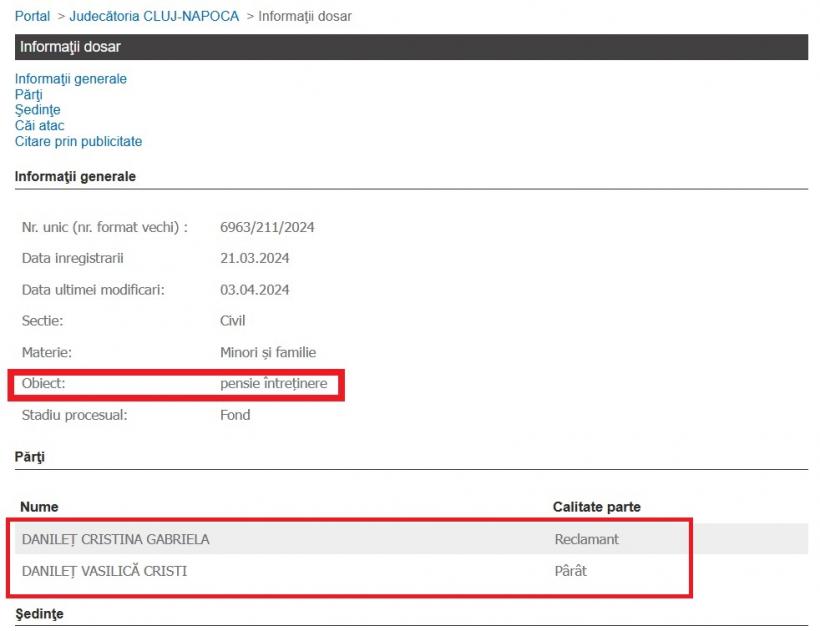Viewport: 820px width, 631px height.
Task: Click the Portal breadcrumb link
Action: (x=32, y=17)
